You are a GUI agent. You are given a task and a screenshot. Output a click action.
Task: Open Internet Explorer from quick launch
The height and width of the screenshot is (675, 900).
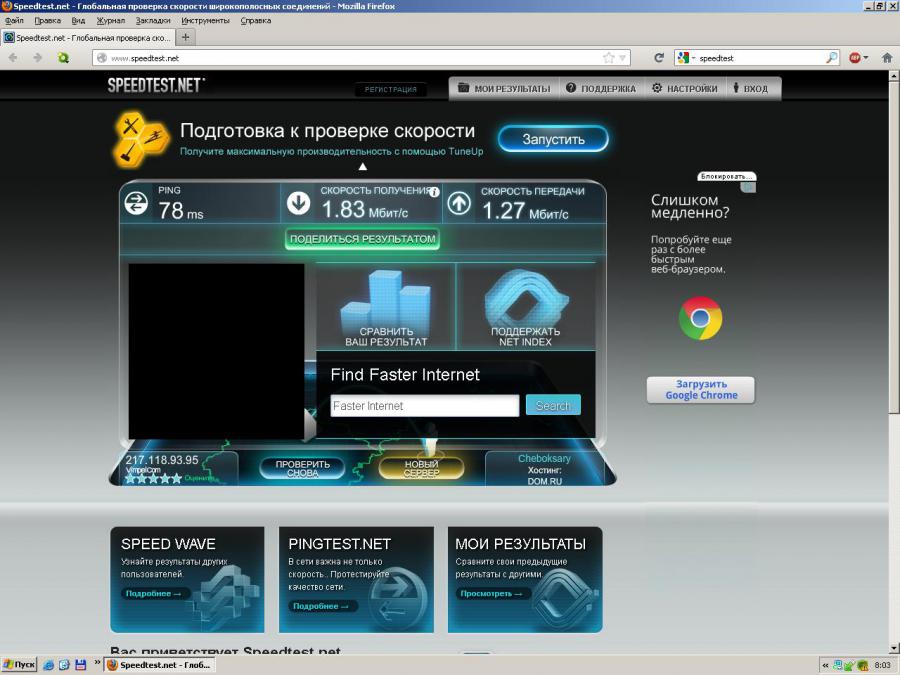click(x=49, y=665)
